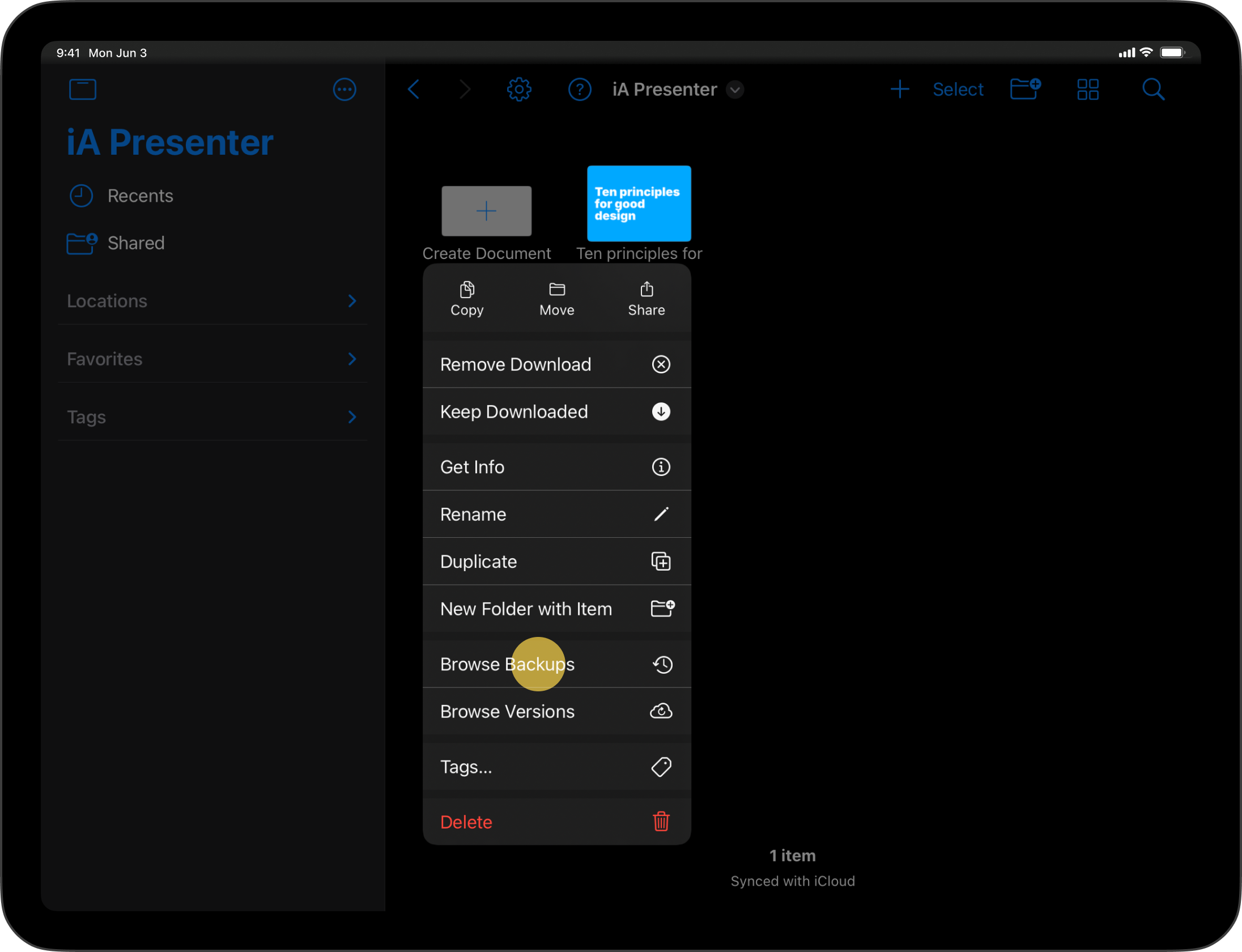
Task: Click the Settings gear icon in toolbar
Action: [x=519, y=90]
